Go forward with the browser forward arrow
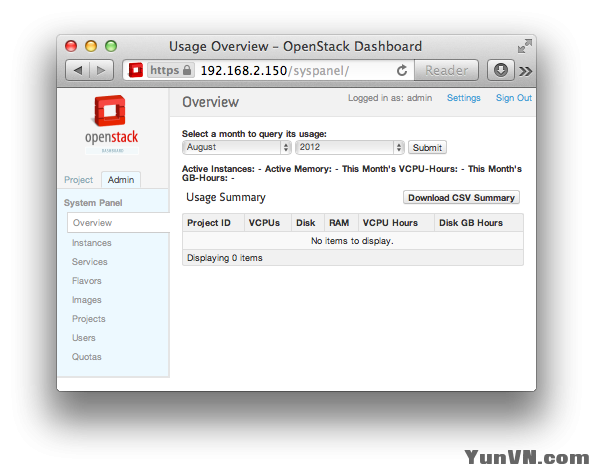 pyautogui.click(x=101, y=70)
